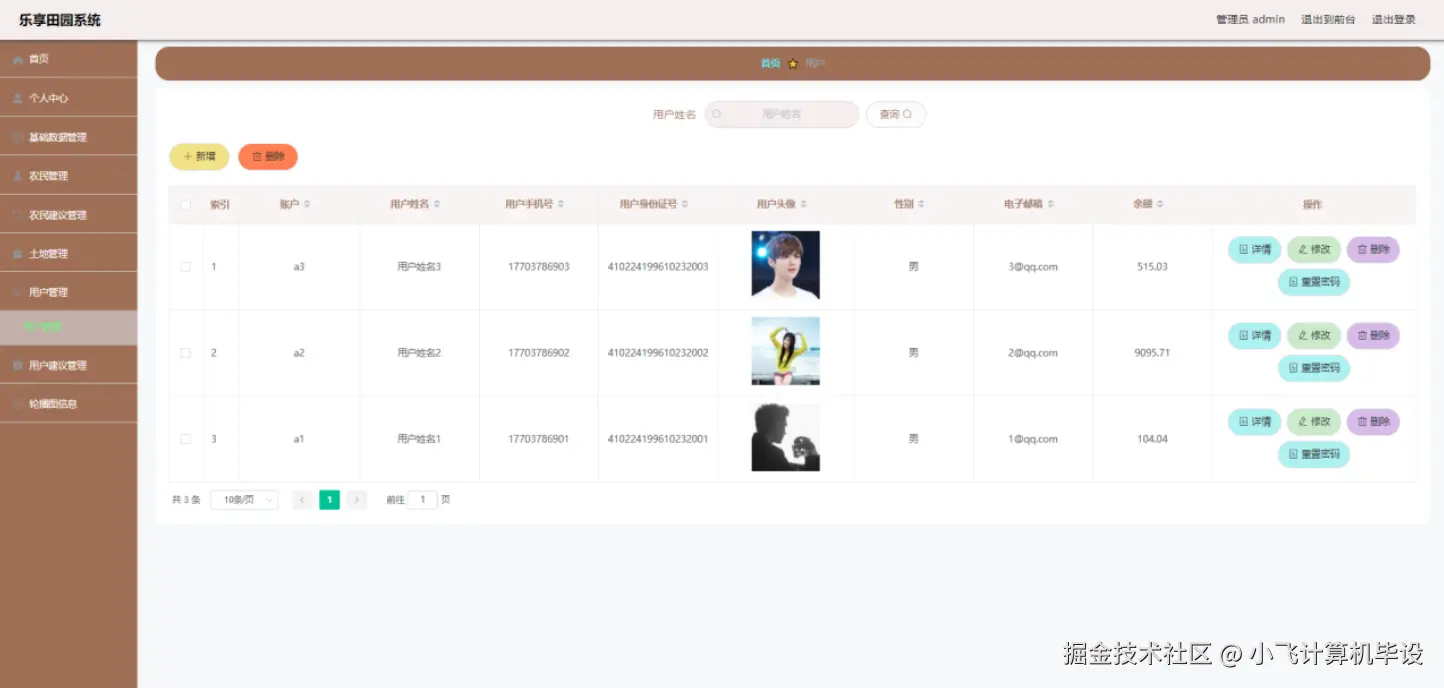
Task: Go to the next page arrow
Action: (357, 500)
